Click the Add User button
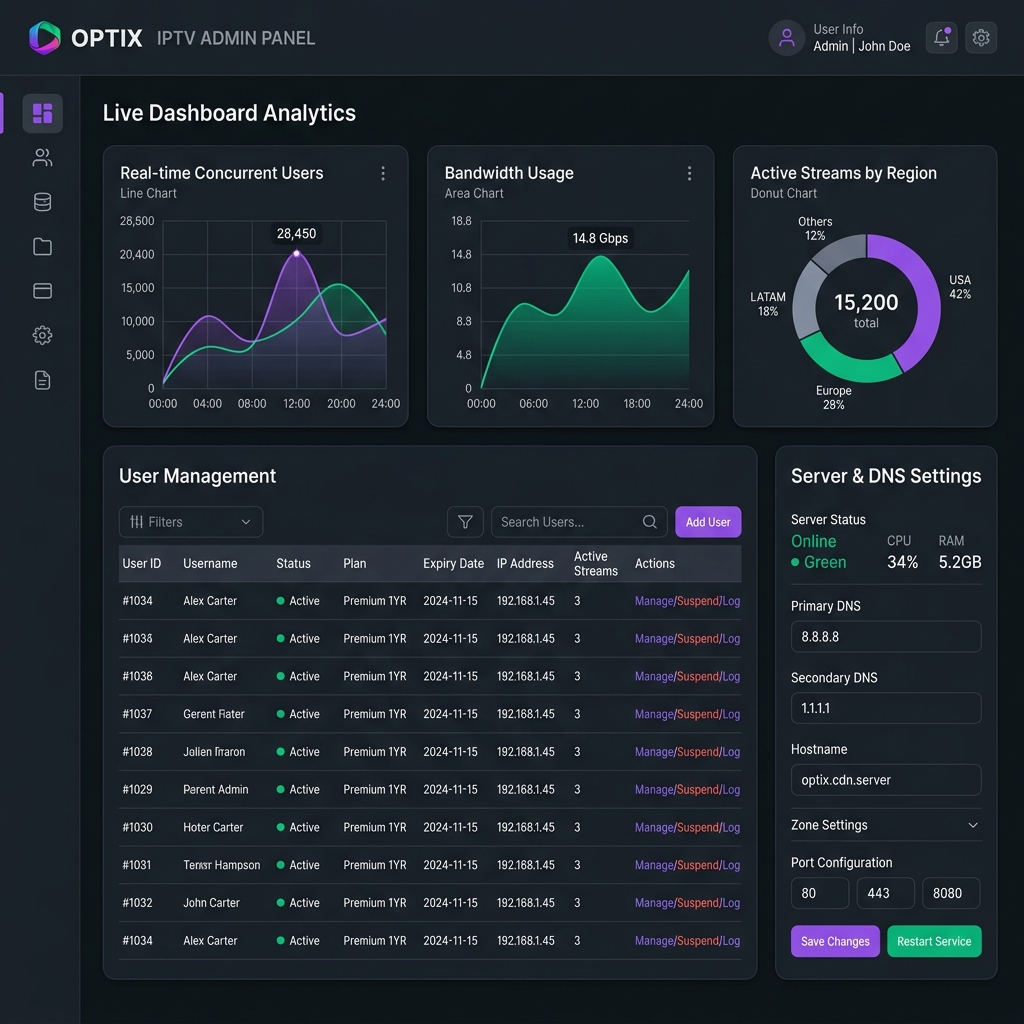Viewport: 1024px width, 1024px height. click(x=708, y=522)
